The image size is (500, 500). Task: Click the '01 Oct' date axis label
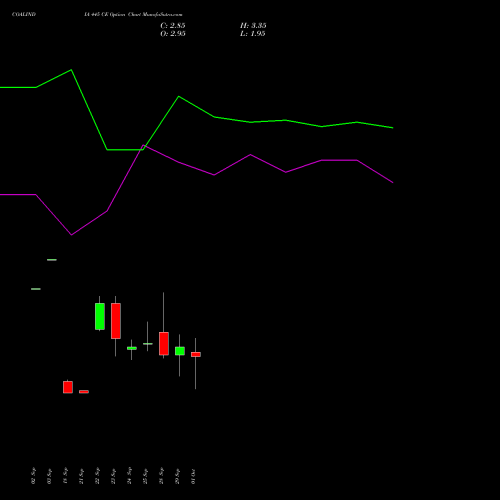click(193, 476)
